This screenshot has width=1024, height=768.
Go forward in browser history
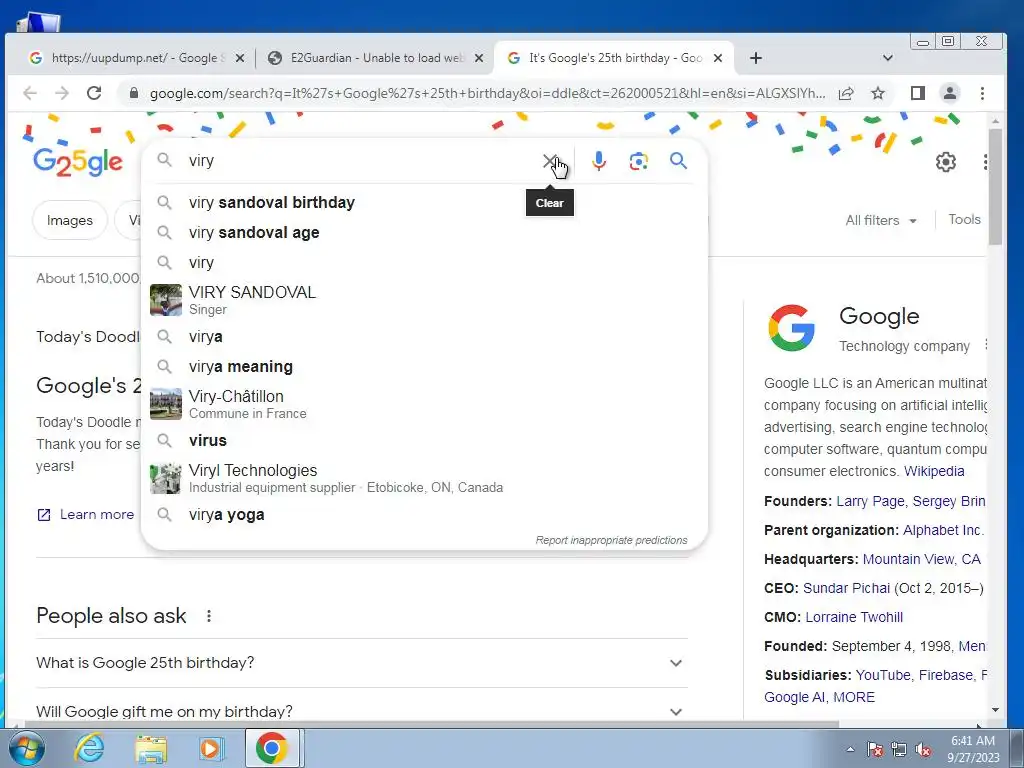[62, 93]
